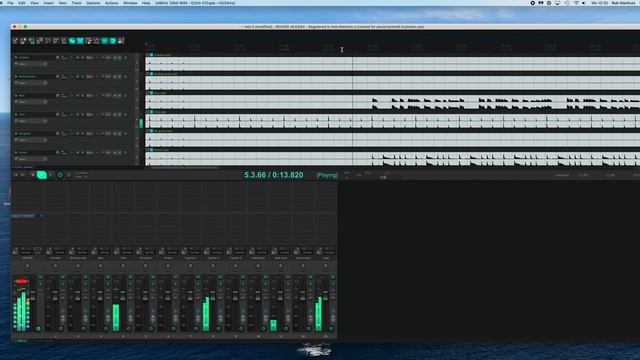Viewport: 640px width, 360px height.
Task: Click the clock in the macOS menu bar
Action: coord(600,3)
